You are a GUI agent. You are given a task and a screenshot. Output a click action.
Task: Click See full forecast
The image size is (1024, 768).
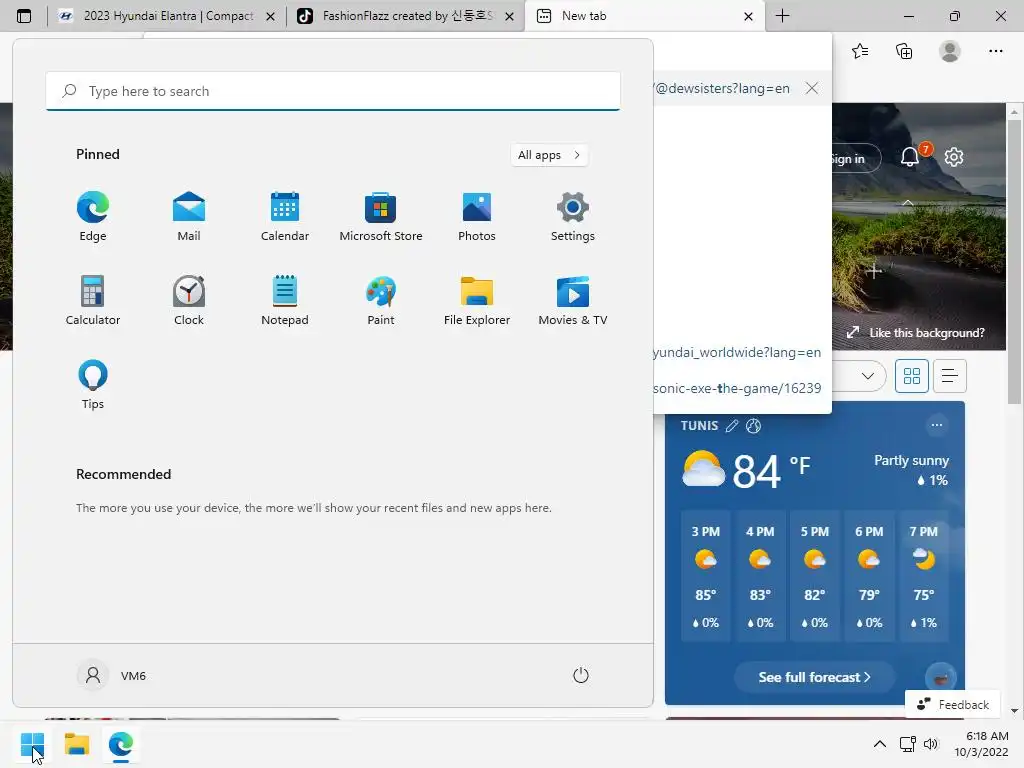(x=814, y=677)
